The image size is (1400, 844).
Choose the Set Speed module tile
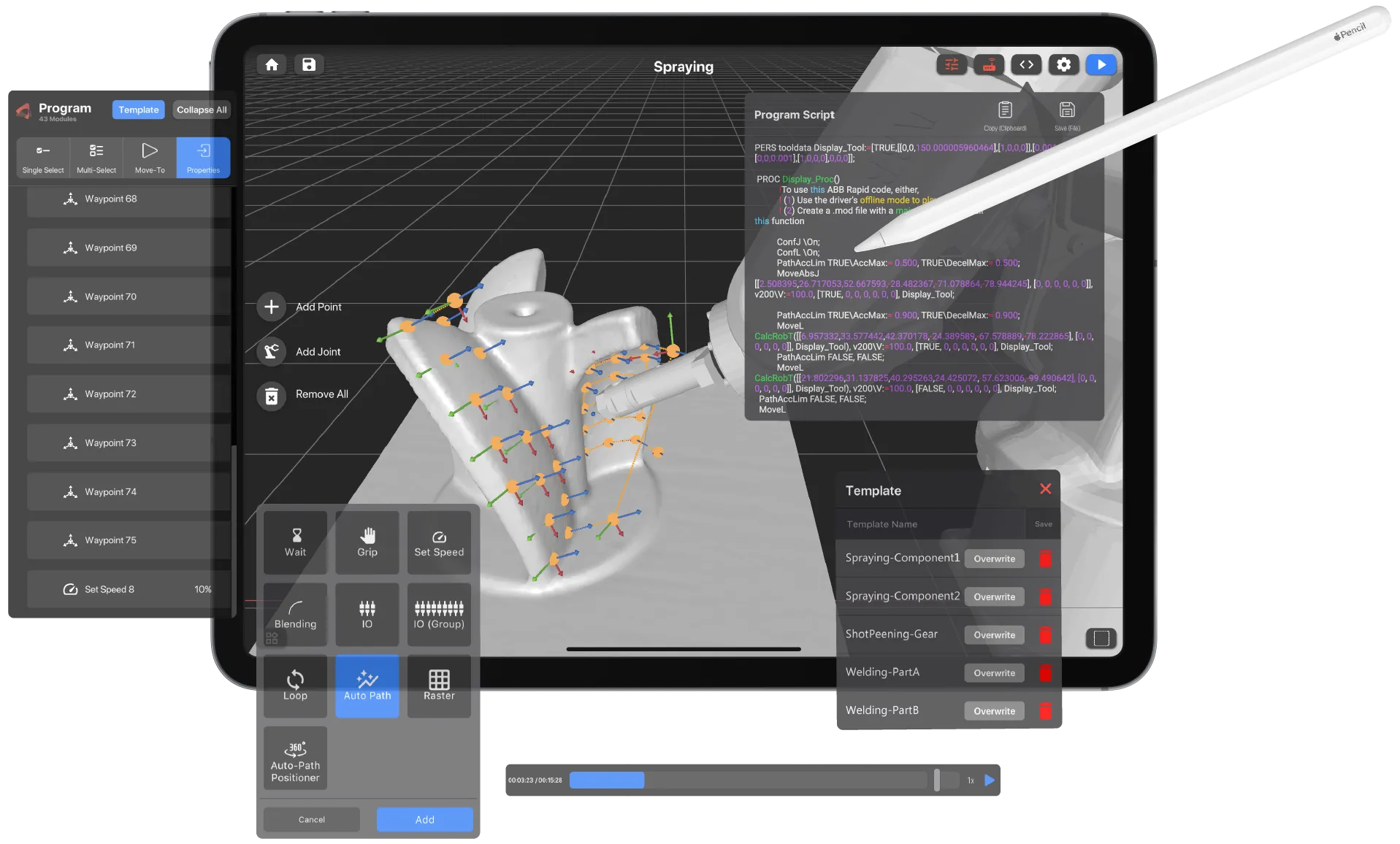click(x=439, y=542)
